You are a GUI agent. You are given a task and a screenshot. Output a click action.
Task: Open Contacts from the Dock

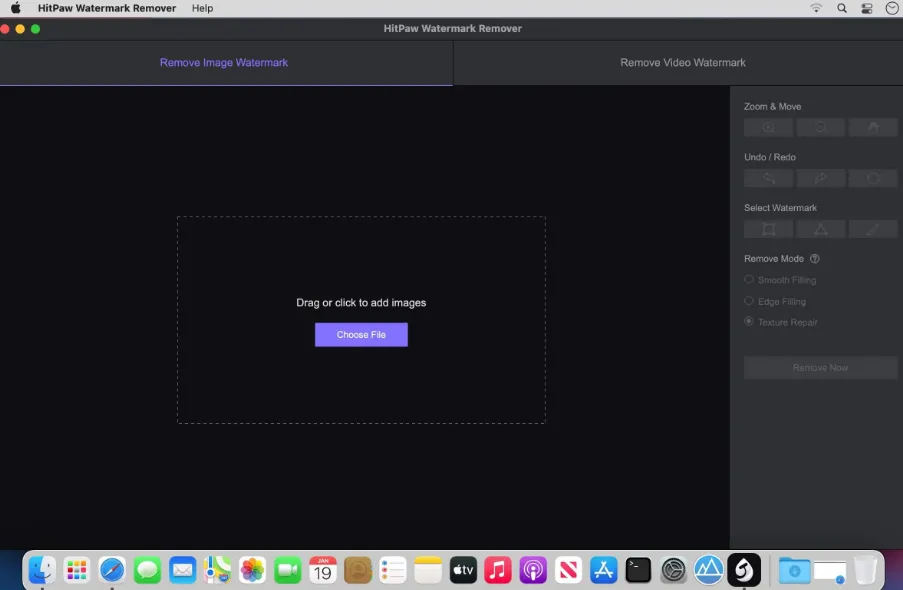click(358, 570)
